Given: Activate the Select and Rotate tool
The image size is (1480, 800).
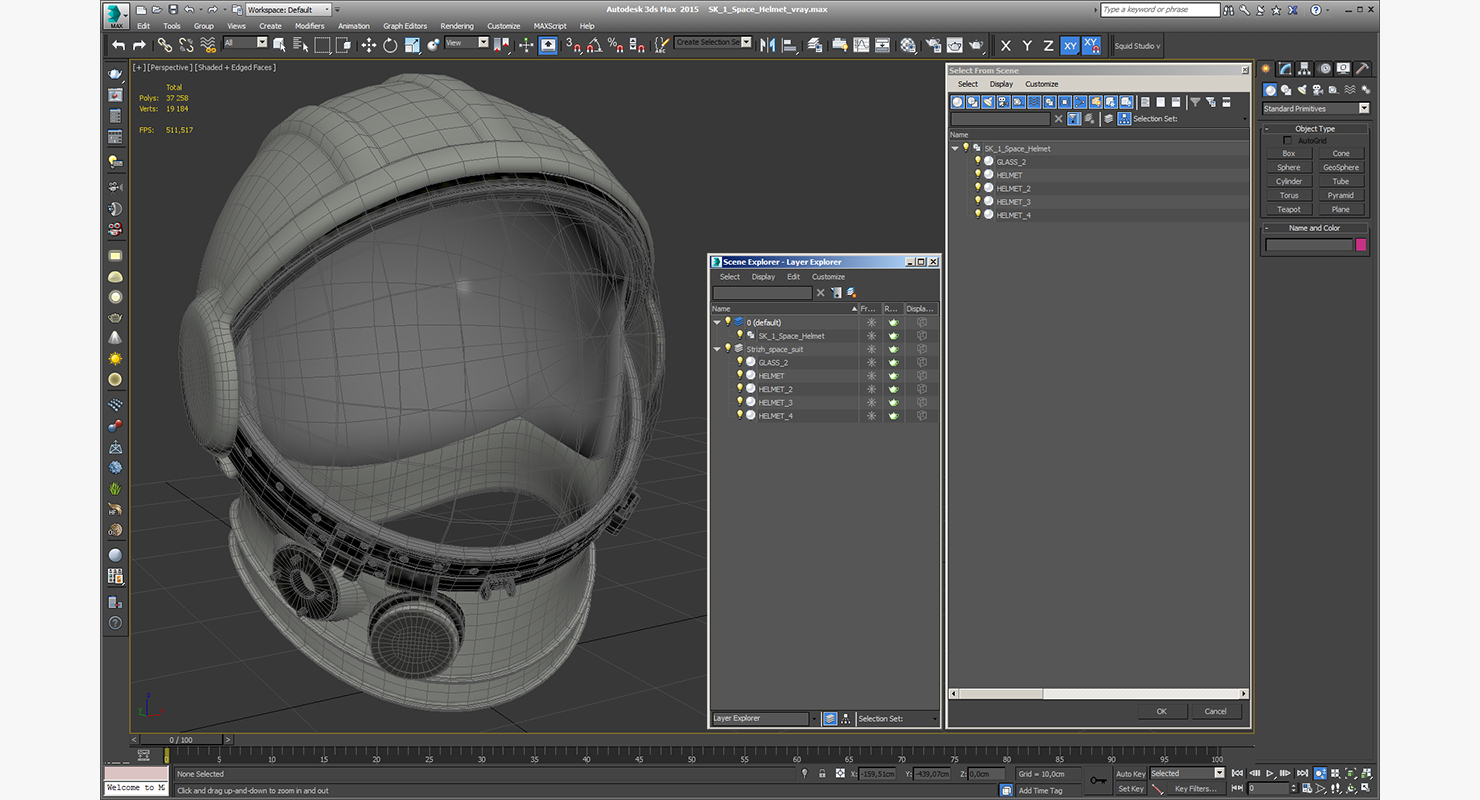Looking at the screenshot, I should pyautogui.click(x=390, y=45).
